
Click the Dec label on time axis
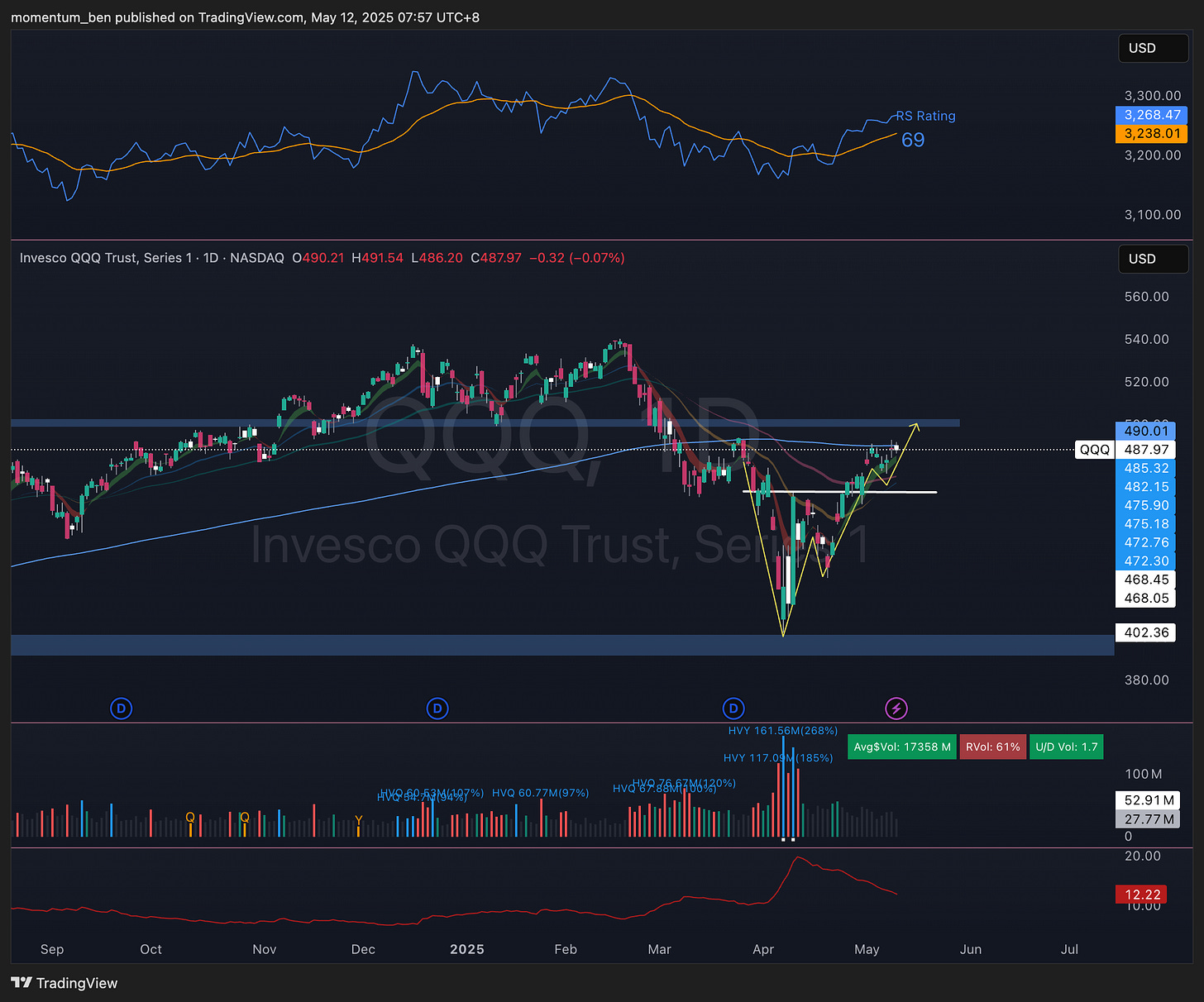pos(363,949)
